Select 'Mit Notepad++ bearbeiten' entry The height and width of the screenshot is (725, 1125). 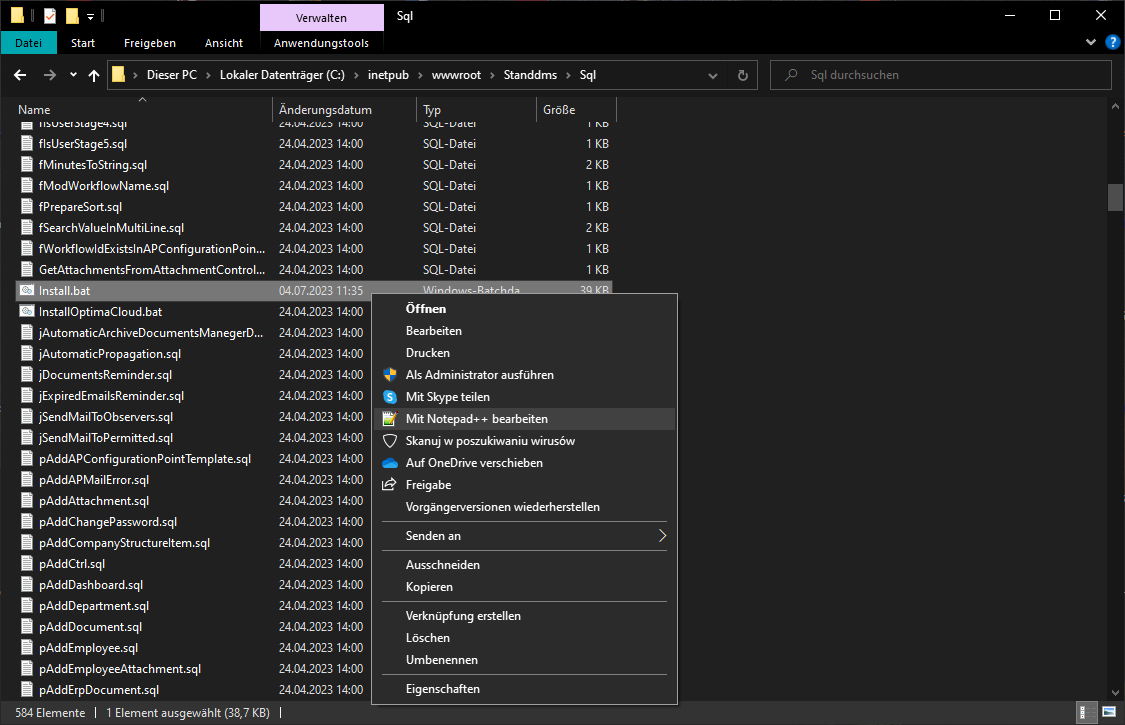pyautogui.click(x=476, y=419)
